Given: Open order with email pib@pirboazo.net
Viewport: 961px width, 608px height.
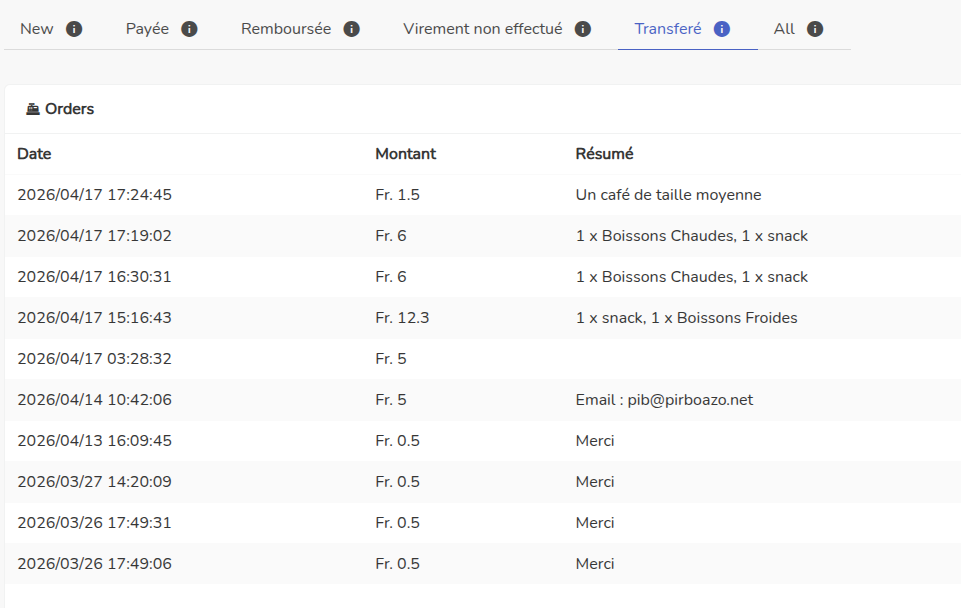Looking at the screenshot, I should (x=664, y=400).
